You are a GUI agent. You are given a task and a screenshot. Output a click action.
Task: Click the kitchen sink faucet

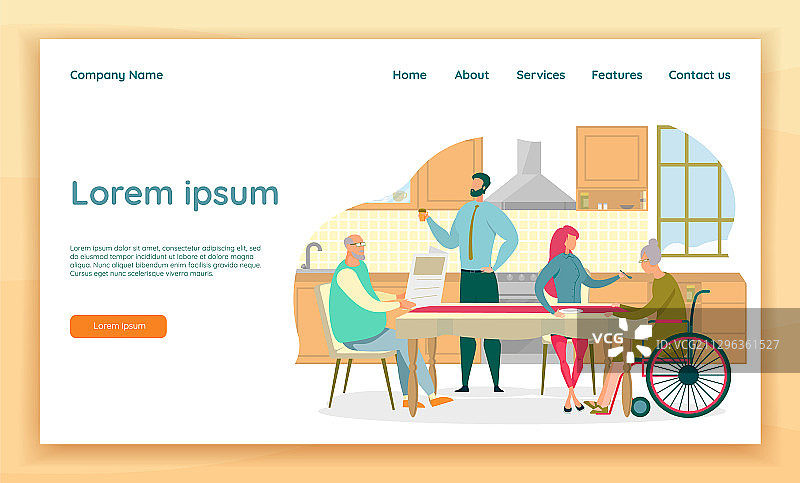(311, 255)
